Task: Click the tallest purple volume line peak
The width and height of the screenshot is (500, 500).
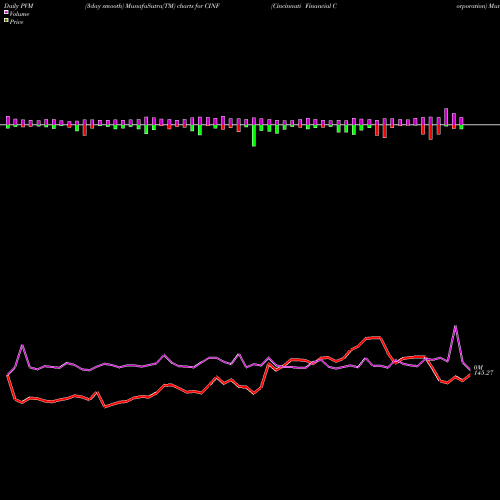Action: tap(455, 327)
